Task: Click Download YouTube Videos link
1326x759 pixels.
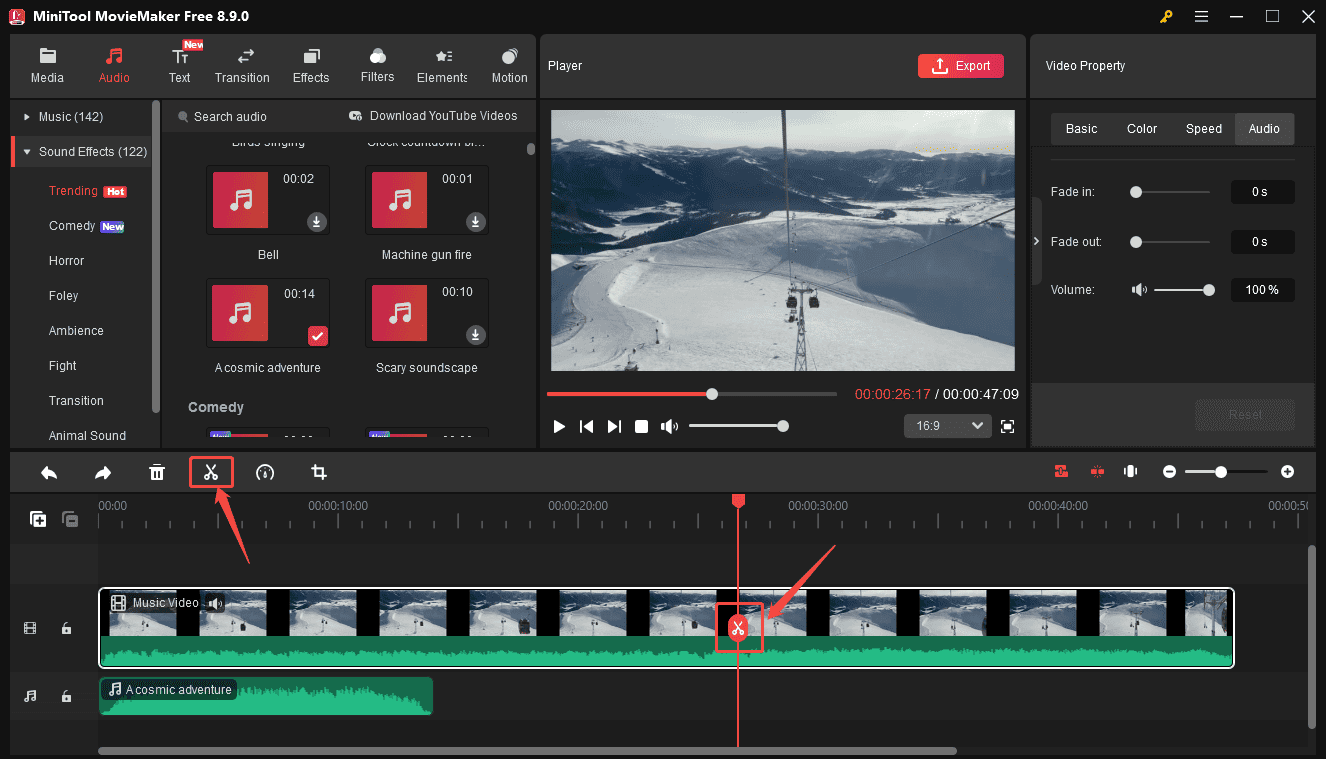Action: click(x=433, y=116)
